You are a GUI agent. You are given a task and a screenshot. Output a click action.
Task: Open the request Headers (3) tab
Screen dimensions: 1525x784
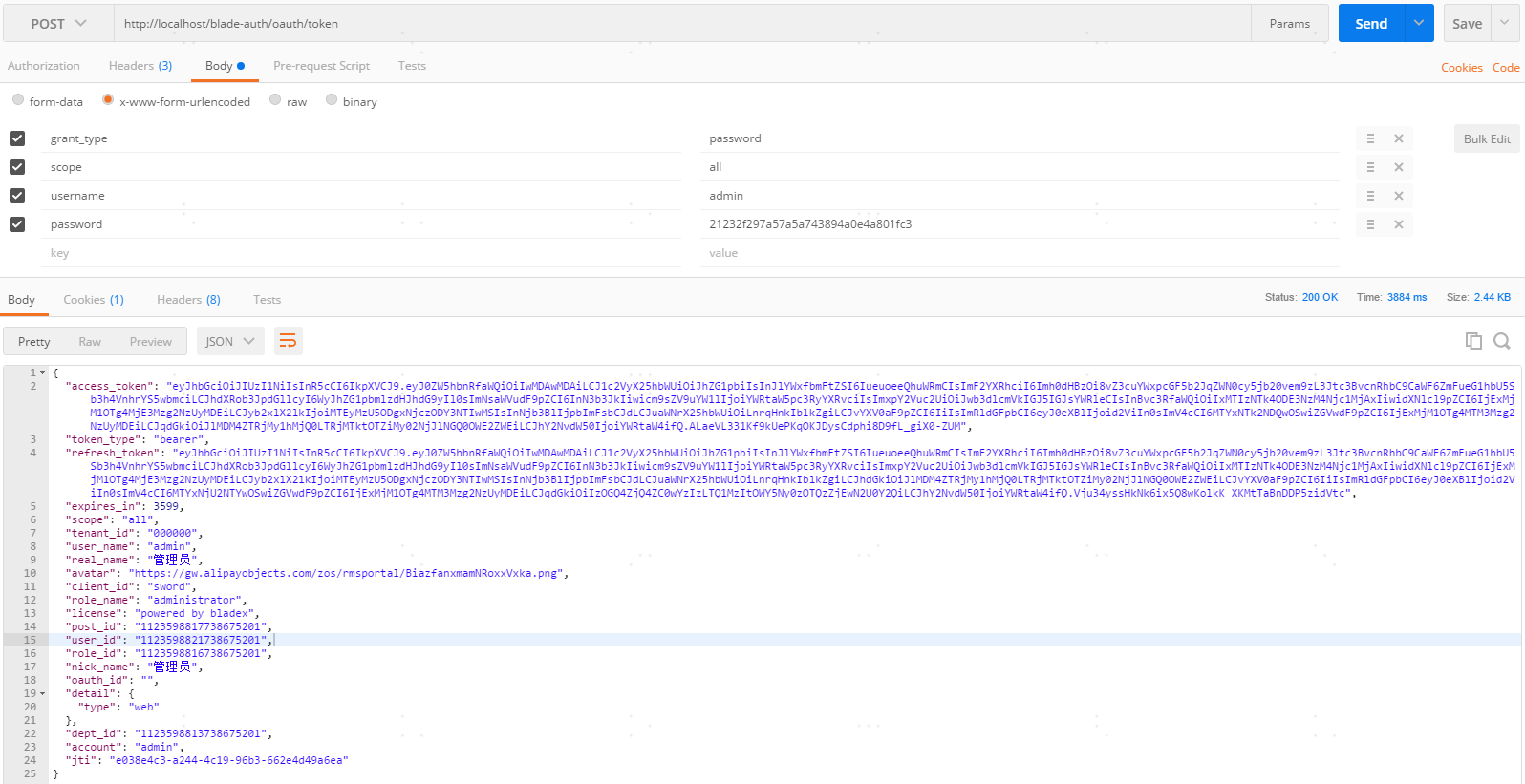pyautogui.click(x=140, y=66)
